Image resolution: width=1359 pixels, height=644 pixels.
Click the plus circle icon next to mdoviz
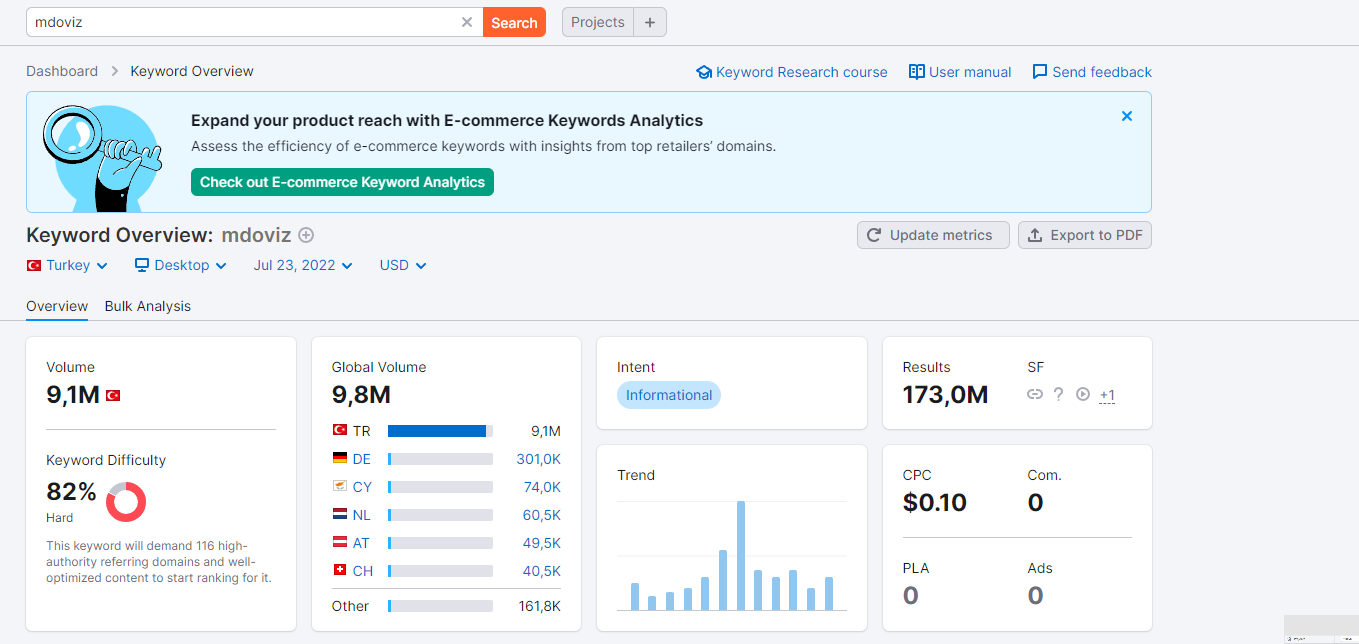306,235
